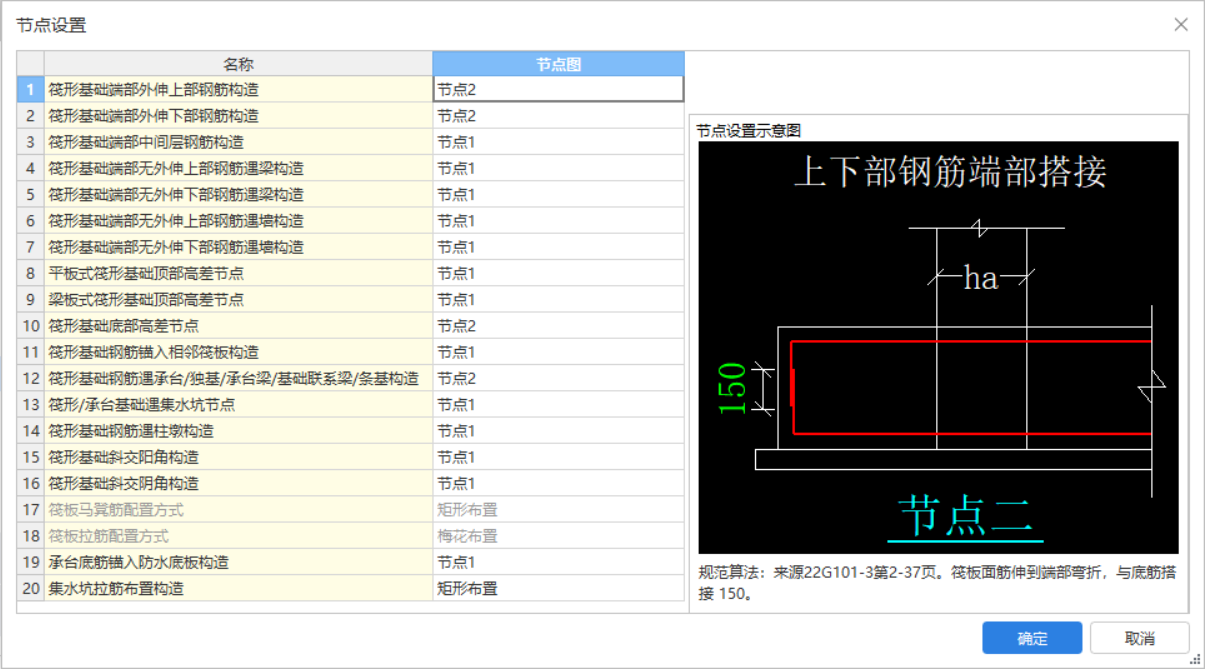Edit the 节点2 cell of row 1

pyautogui.click(x=559, y=90)
